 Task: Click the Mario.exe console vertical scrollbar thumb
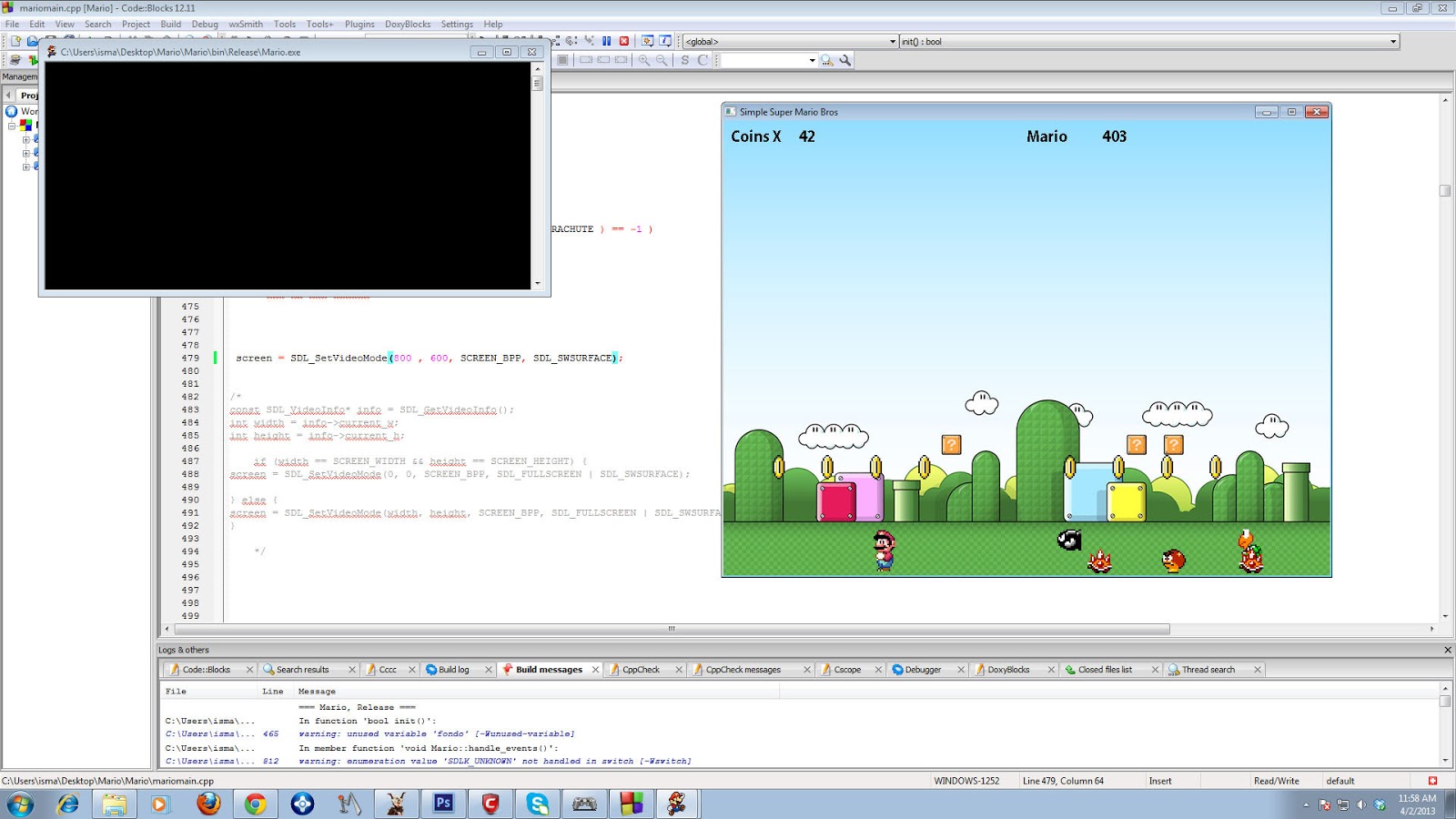click(537, 83)
